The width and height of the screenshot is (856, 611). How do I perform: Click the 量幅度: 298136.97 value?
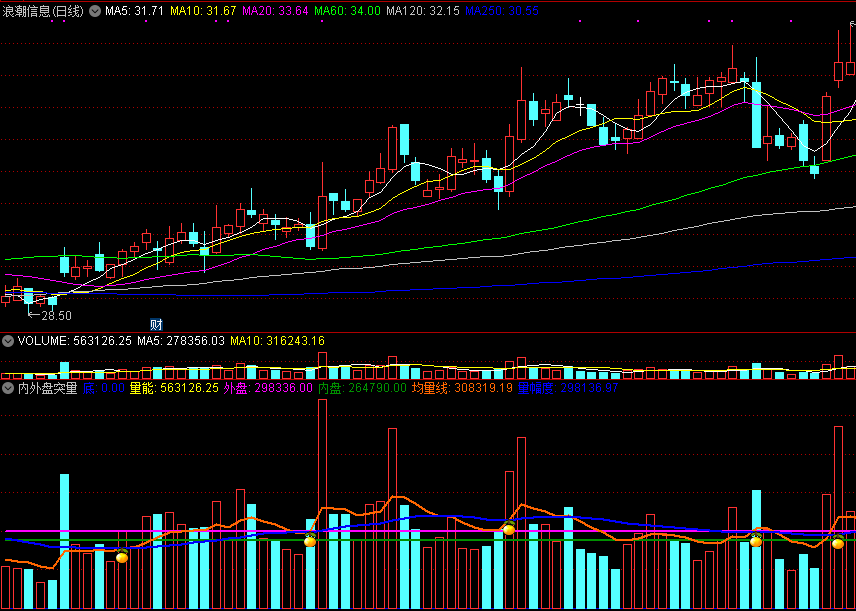(x=568, y=388)
